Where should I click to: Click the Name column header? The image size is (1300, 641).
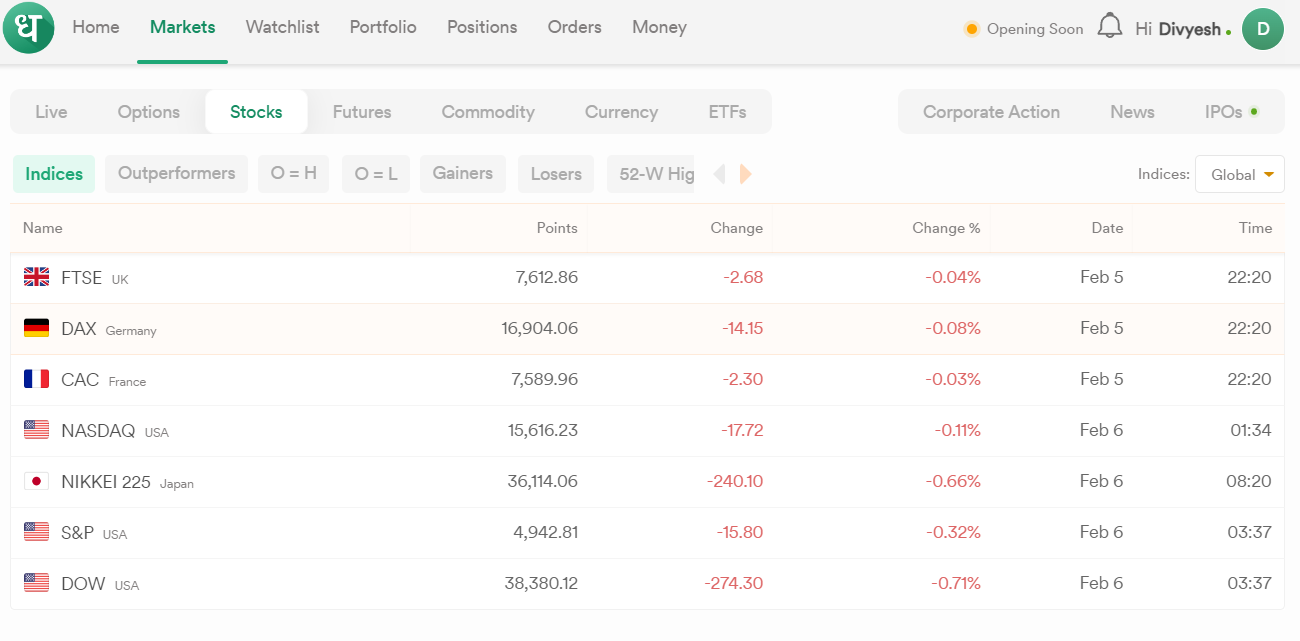coord(43,228)
